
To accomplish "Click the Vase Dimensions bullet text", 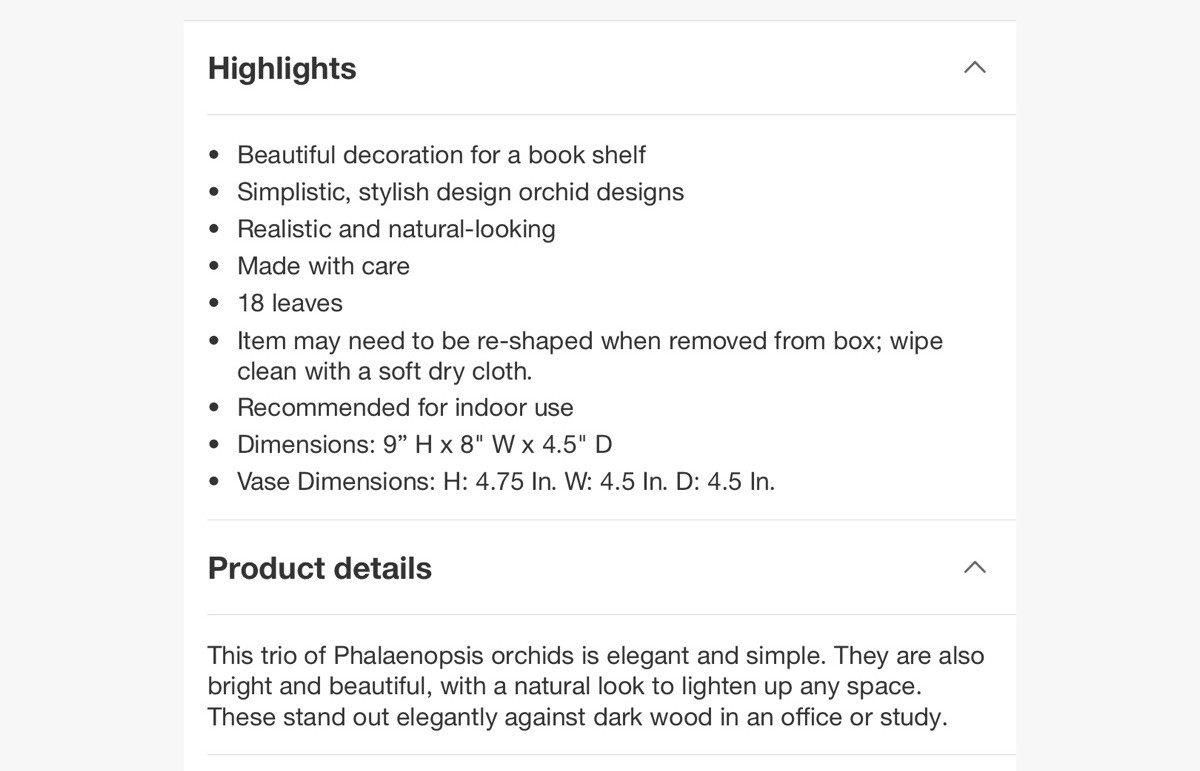I will coord(506,482).
